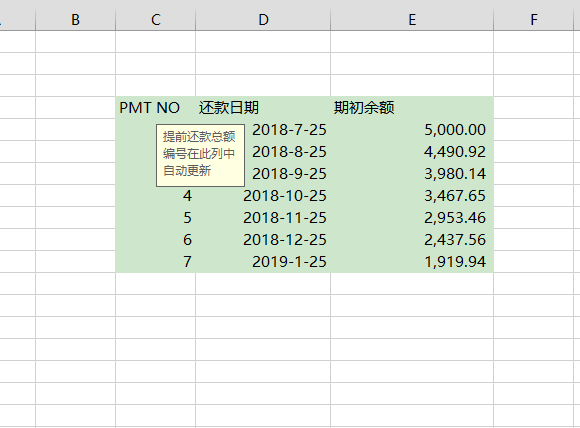Viewport: 580px width, 428px height.
Task: Select the date cell 2019-1-25
Action: [x=263, y=262]
